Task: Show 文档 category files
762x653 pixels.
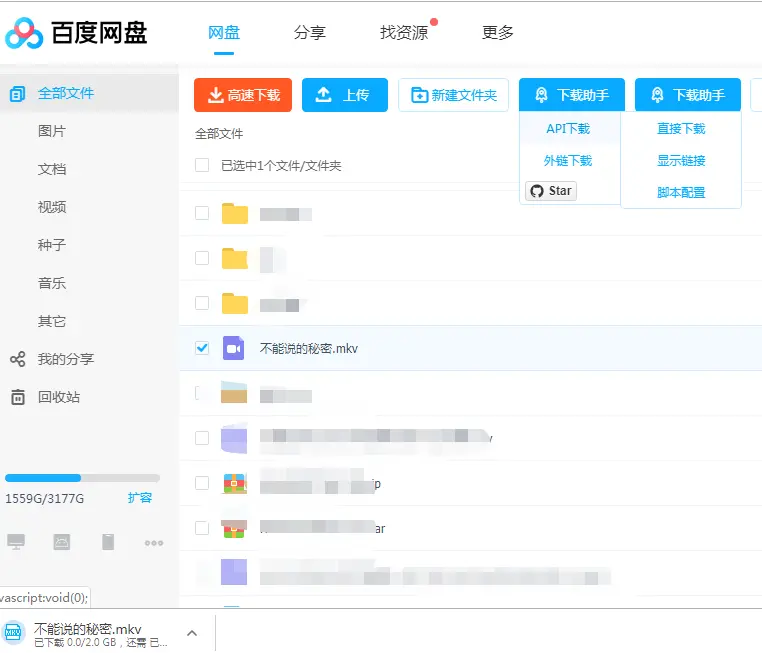Action: coord(52,169)
